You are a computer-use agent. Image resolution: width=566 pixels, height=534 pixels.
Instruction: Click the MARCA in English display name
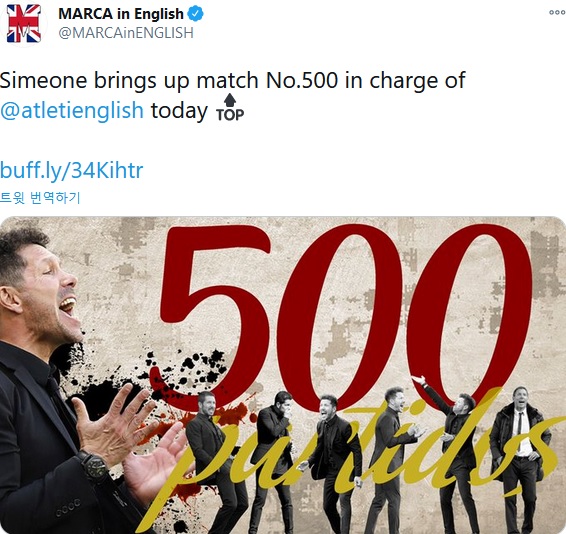pyautogui.click(x=121, y=14)
